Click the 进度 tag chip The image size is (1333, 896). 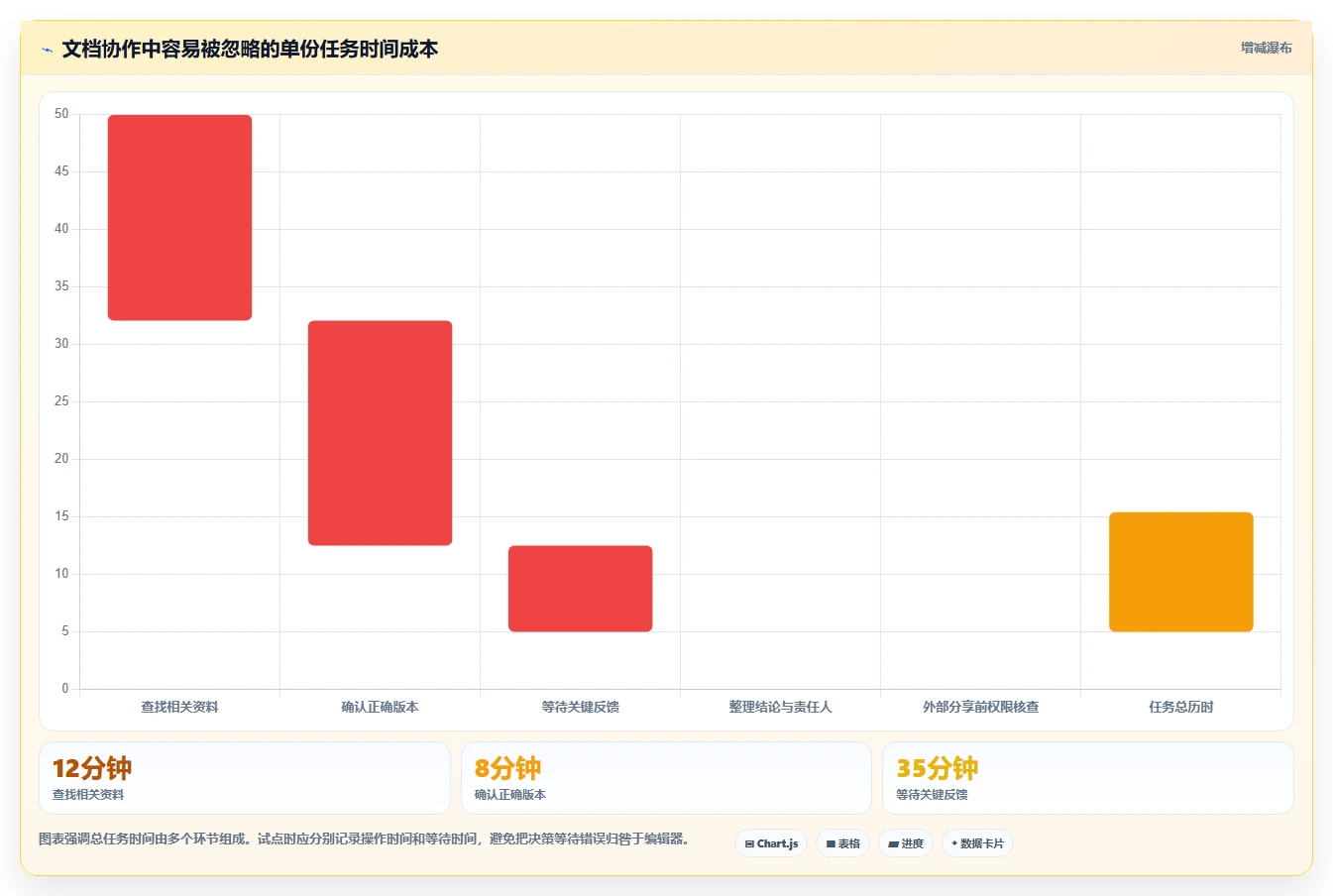pyautogui.click(x=906, y=843)
